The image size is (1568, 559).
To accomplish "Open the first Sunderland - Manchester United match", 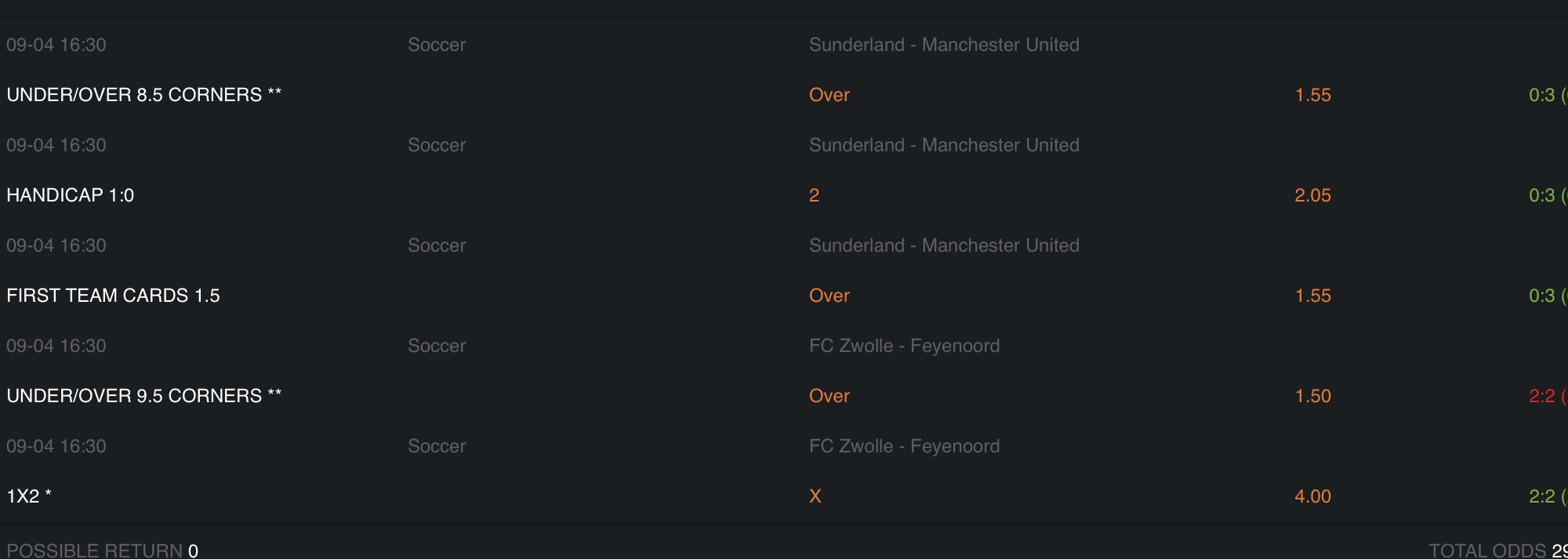I will (944, 45).
